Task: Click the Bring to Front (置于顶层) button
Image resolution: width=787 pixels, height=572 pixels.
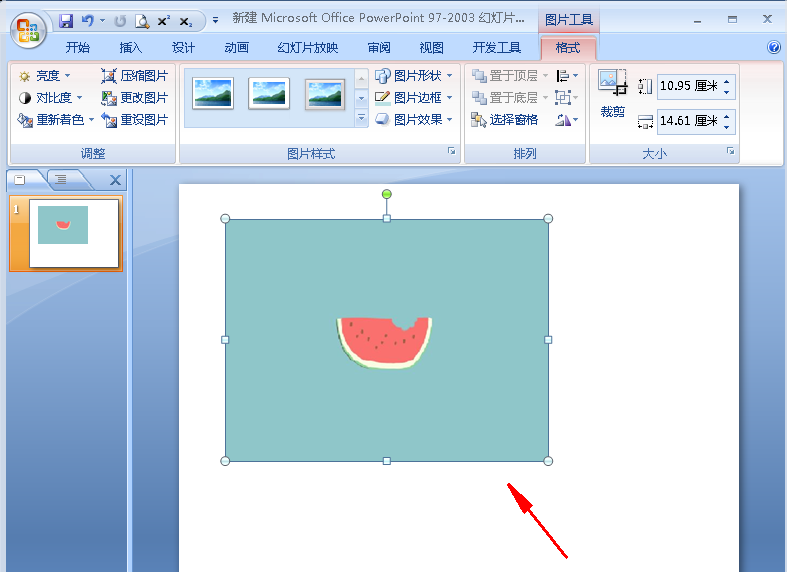Action: click(x=504, y=76)
